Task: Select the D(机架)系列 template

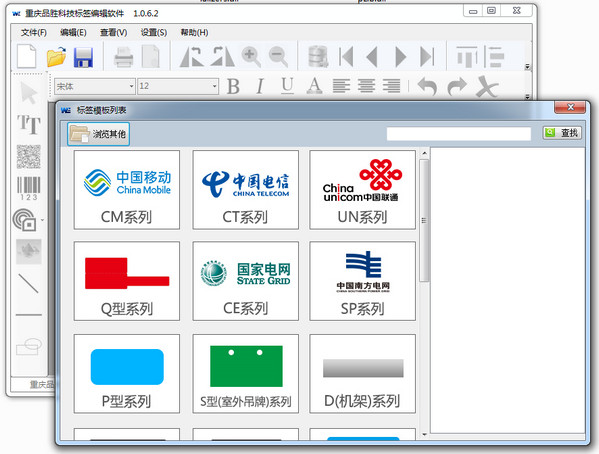Action: pyautogui.click(x=363, y=374)
